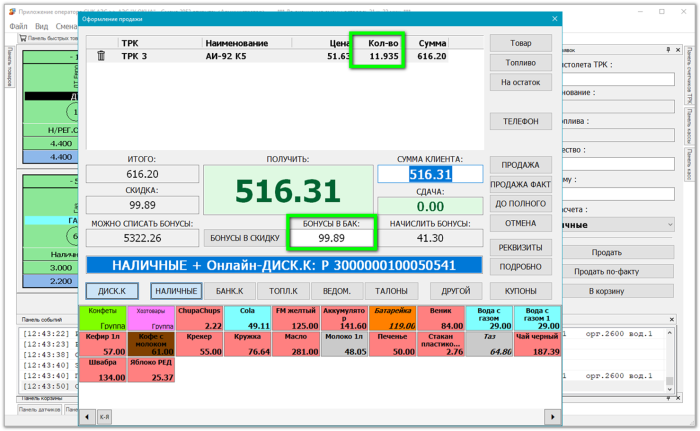This screenshot has width=700, height=431.
Task: Add ChupaChups product tile
Action: pos(199,318)
